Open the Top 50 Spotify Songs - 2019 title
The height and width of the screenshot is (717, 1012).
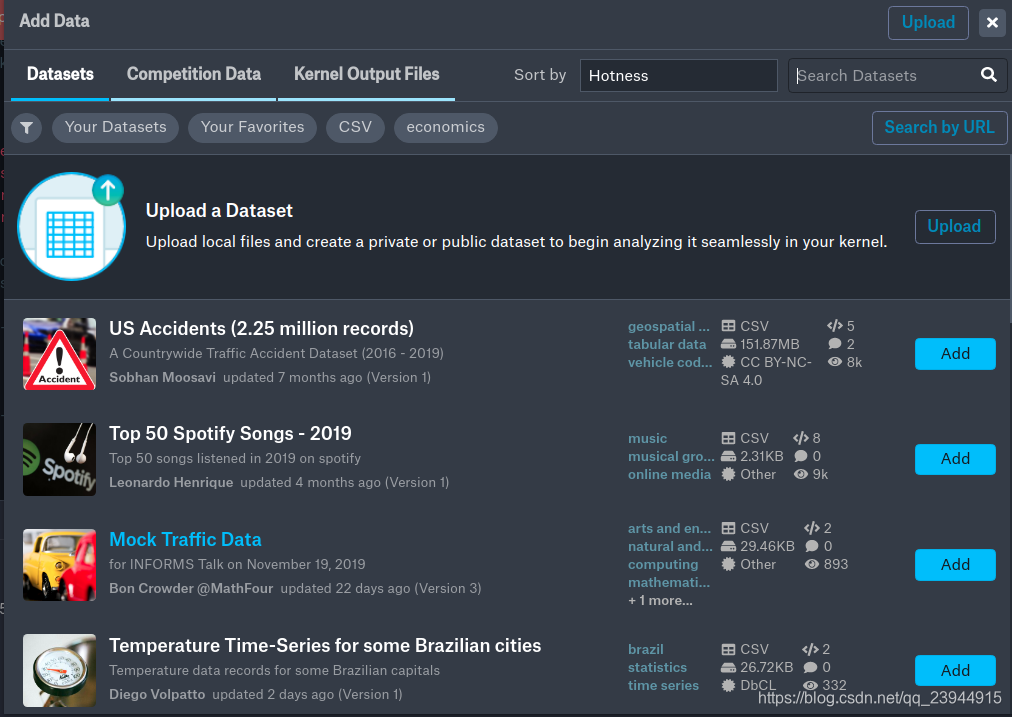coord(230,433)
